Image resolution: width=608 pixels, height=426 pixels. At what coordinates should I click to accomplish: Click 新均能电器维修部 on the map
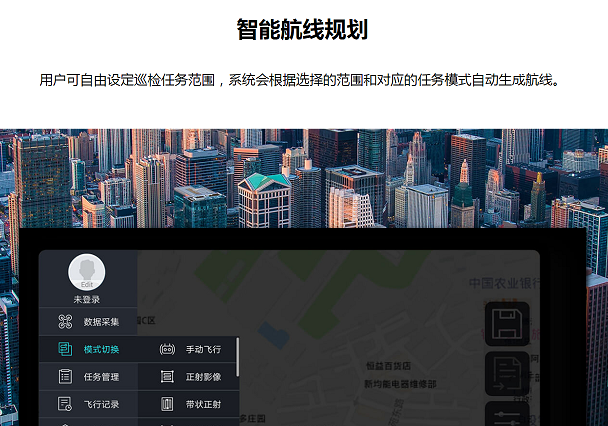pos(399,384)
